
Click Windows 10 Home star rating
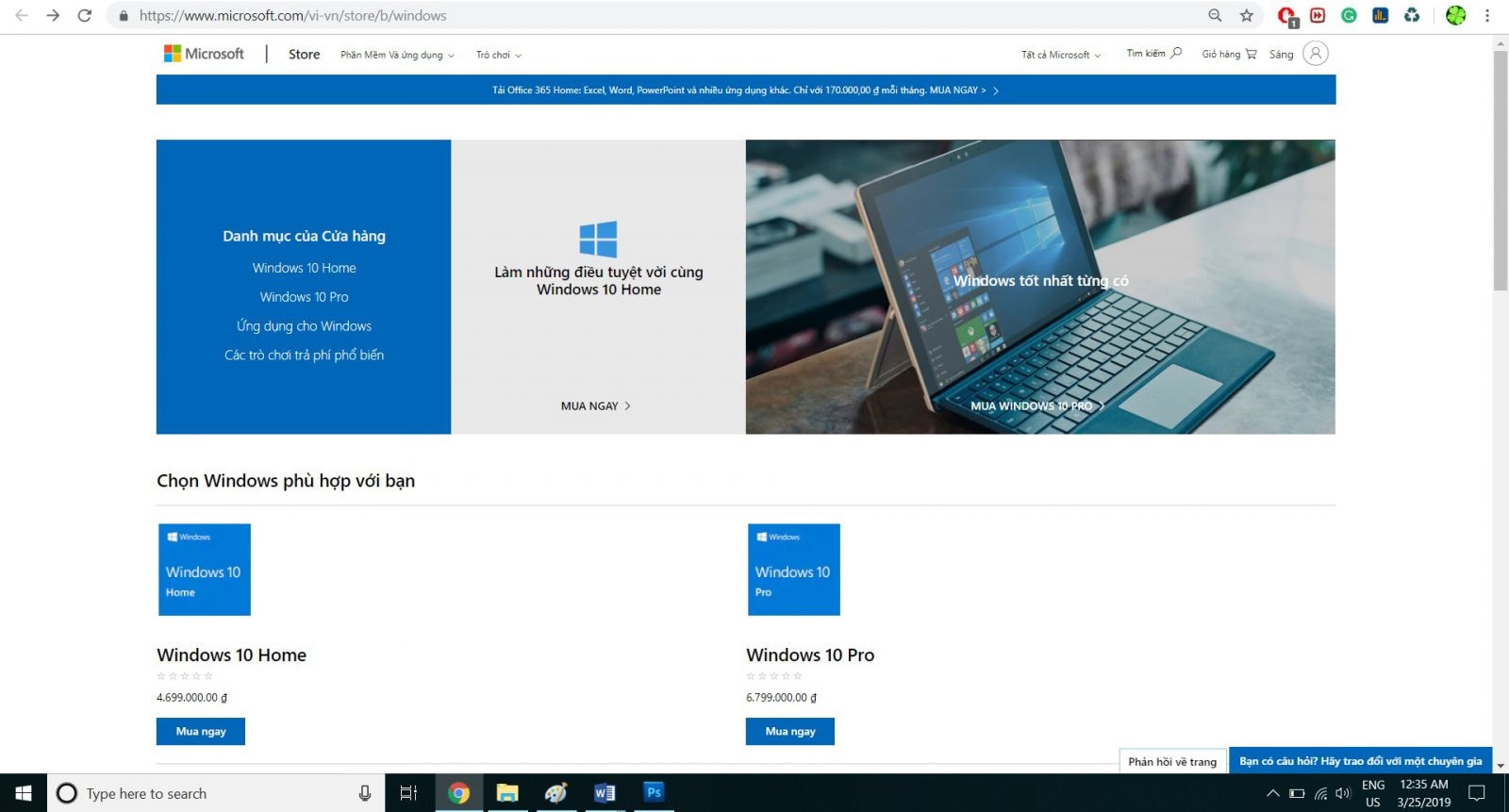[185, 676]
